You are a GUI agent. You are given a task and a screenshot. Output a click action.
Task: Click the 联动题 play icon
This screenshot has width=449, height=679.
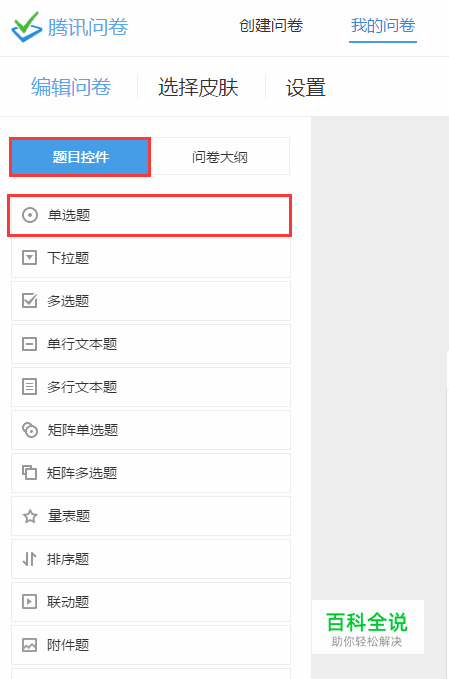29,602
